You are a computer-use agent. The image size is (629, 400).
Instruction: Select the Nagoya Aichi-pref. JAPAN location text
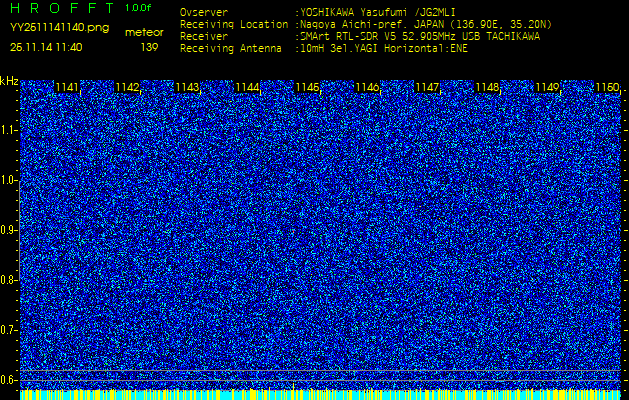click(424, 24)
